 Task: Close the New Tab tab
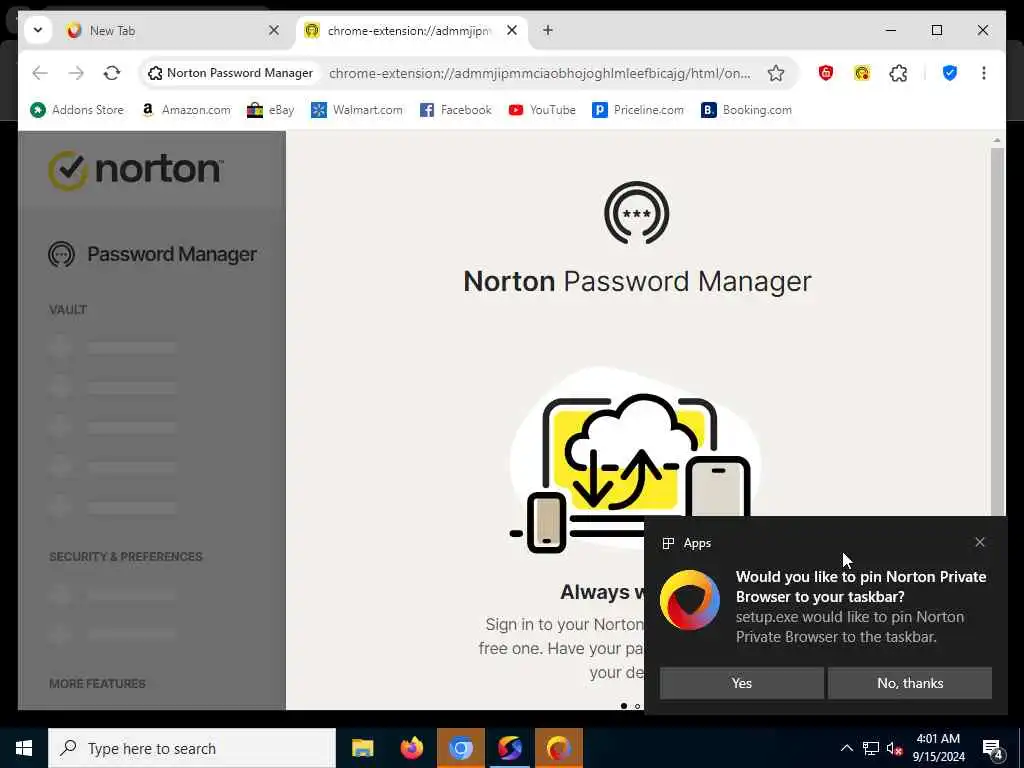[274, 30]
